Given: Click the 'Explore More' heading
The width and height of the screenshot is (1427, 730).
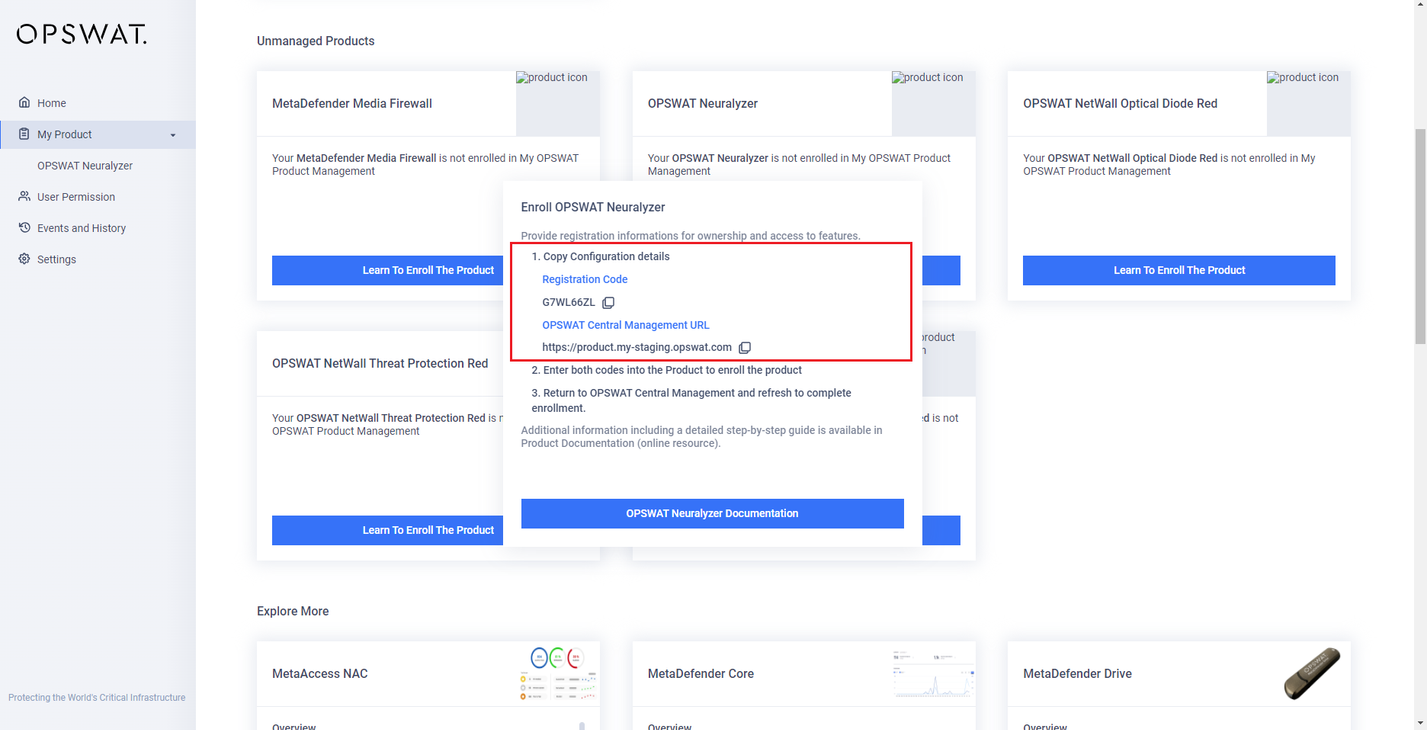Looking at the screenshot, I should pos(293,611).
